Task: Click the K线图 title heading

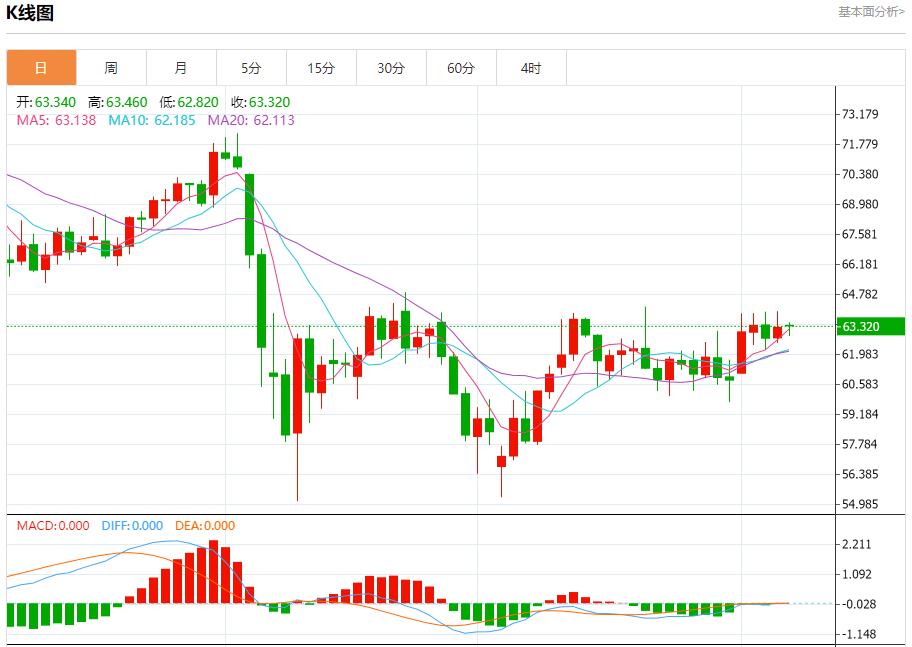Action: click(30, 13)
